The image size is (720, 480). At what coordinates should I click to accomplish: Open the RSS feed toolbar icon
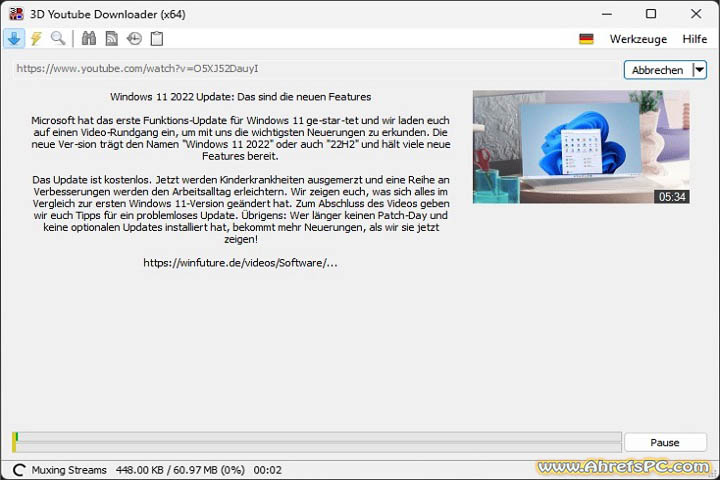(x=112, y=39)
